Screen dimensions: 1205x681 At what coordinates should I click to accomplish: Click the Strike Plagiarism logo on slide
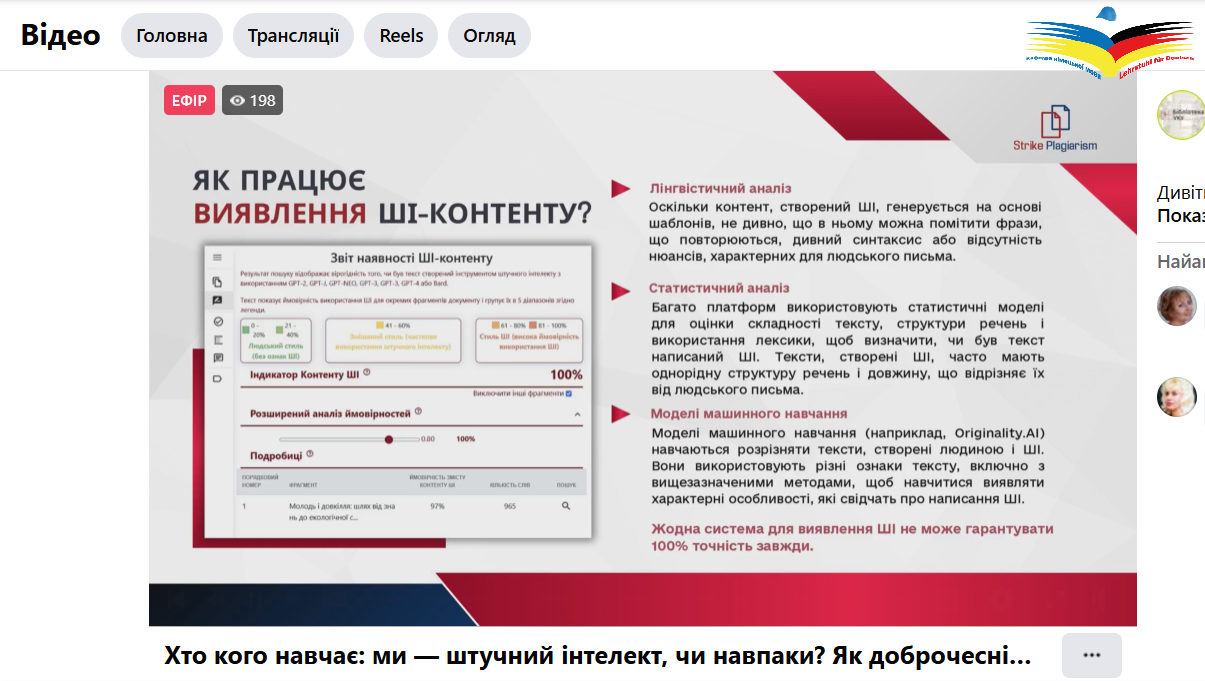click(x=1054, y=129)
